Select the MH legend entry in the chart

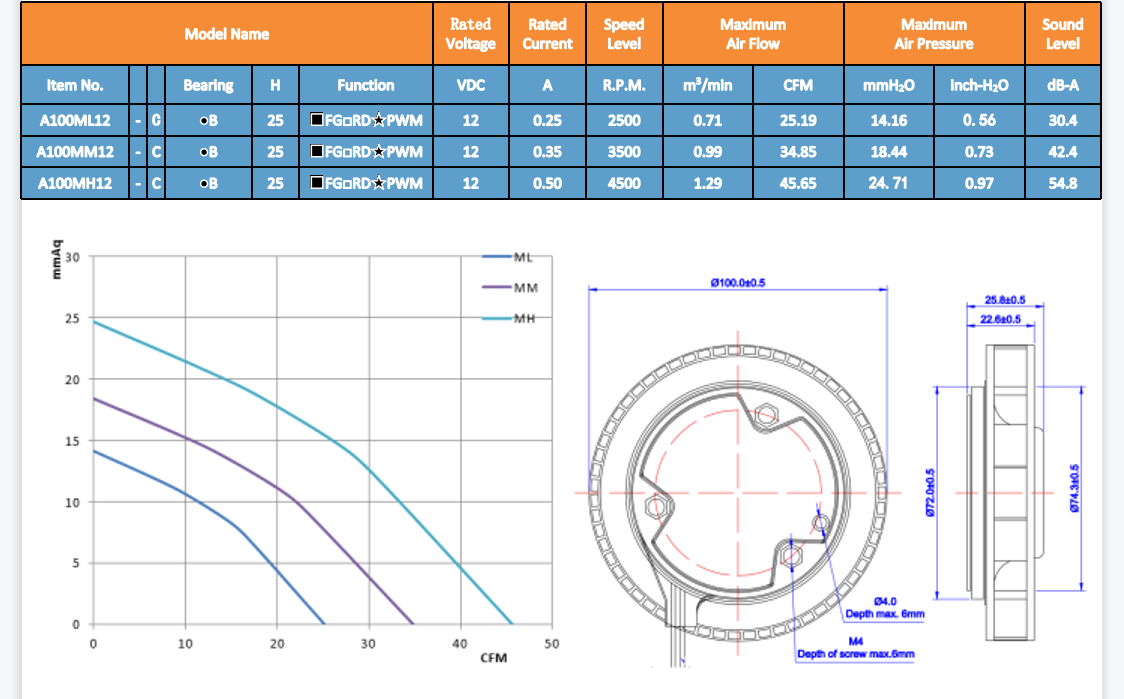(511, 319)
